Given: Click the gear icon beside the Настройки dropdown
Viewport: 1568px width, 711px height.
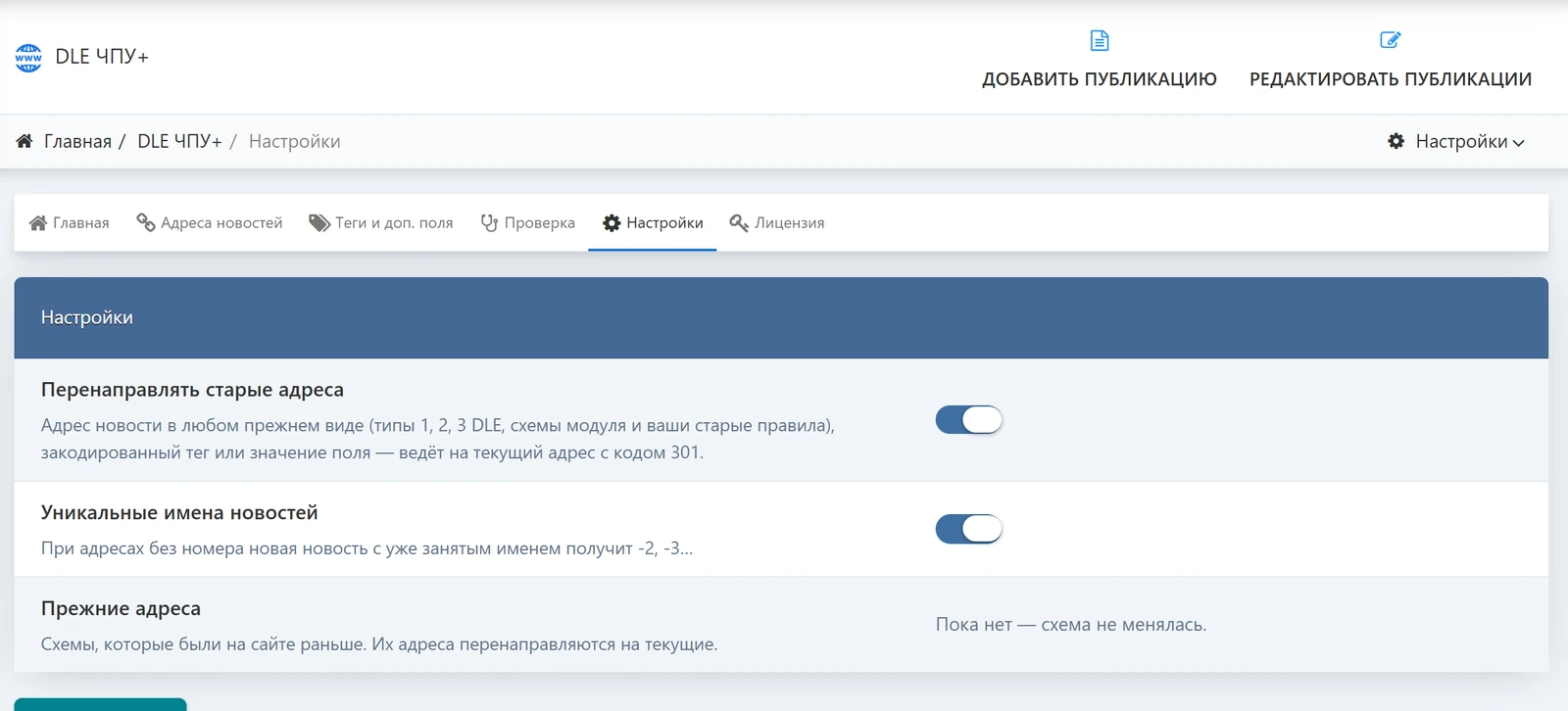Looking at the screenshot, I should click(x=1396, y=141).
